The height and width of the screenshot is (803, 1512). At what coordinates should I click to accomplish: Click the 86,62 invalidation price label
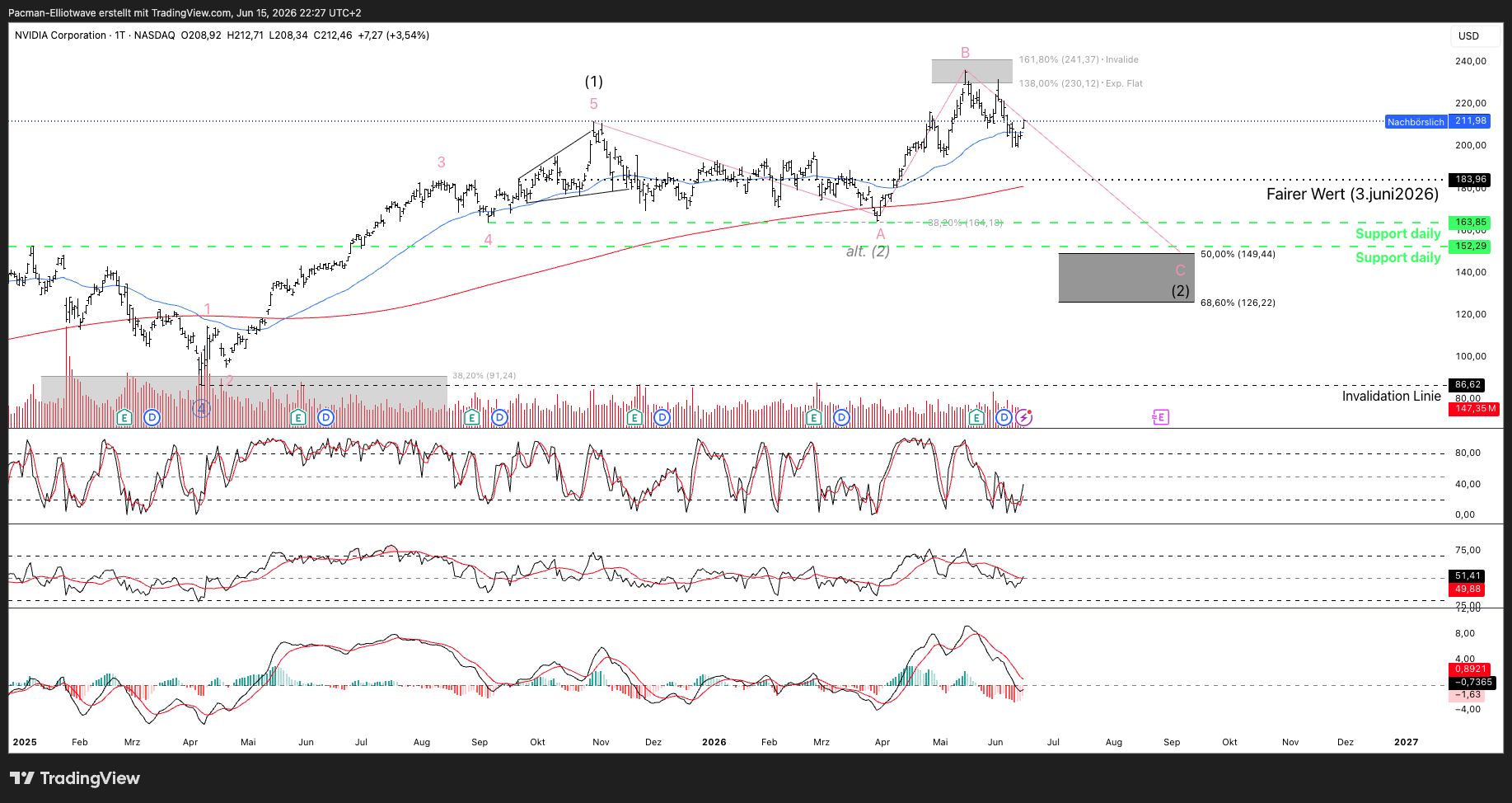(1468, 385)
